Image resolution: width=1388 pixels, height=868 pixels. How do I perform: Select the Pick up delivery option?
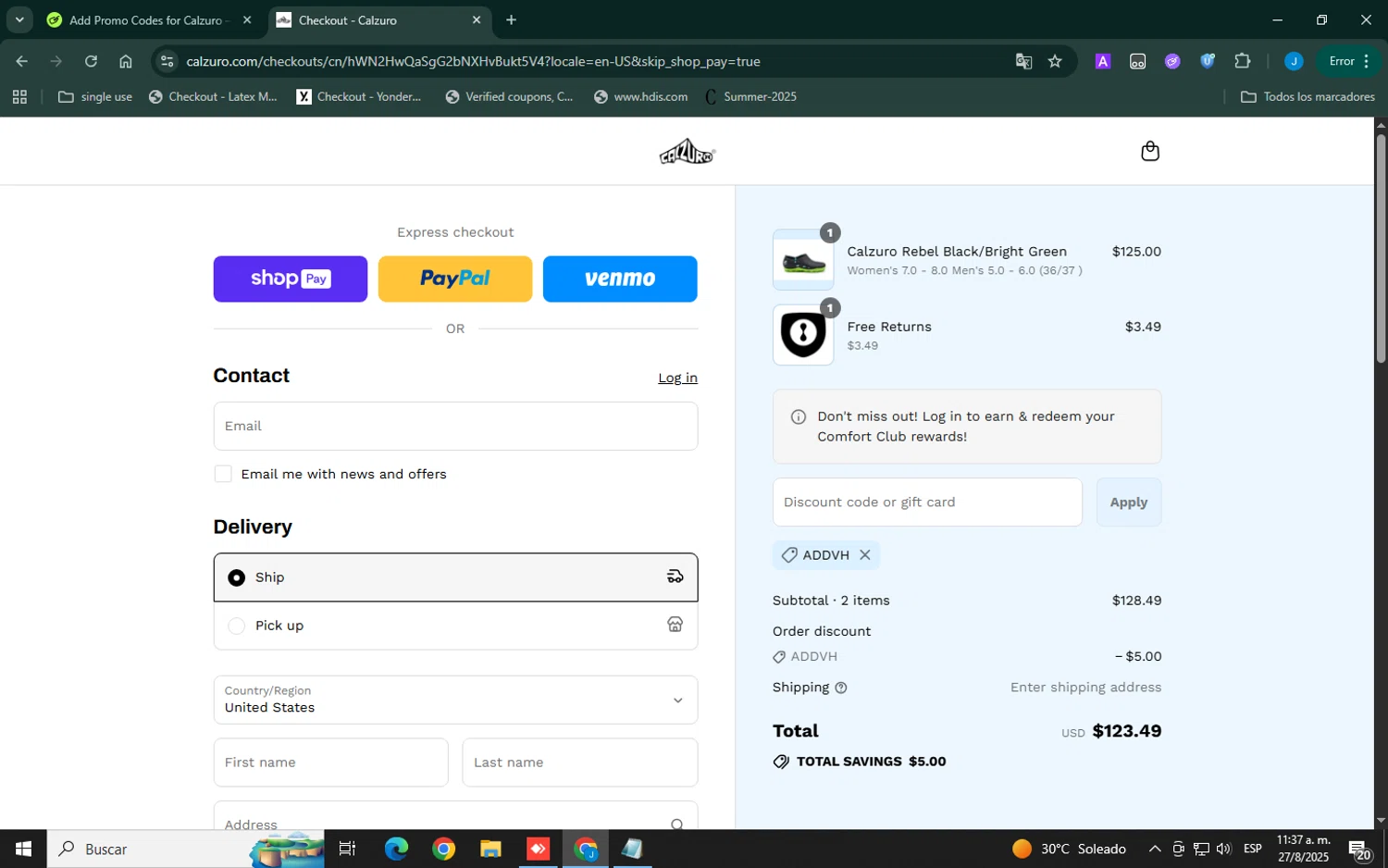tap(455, 626)
